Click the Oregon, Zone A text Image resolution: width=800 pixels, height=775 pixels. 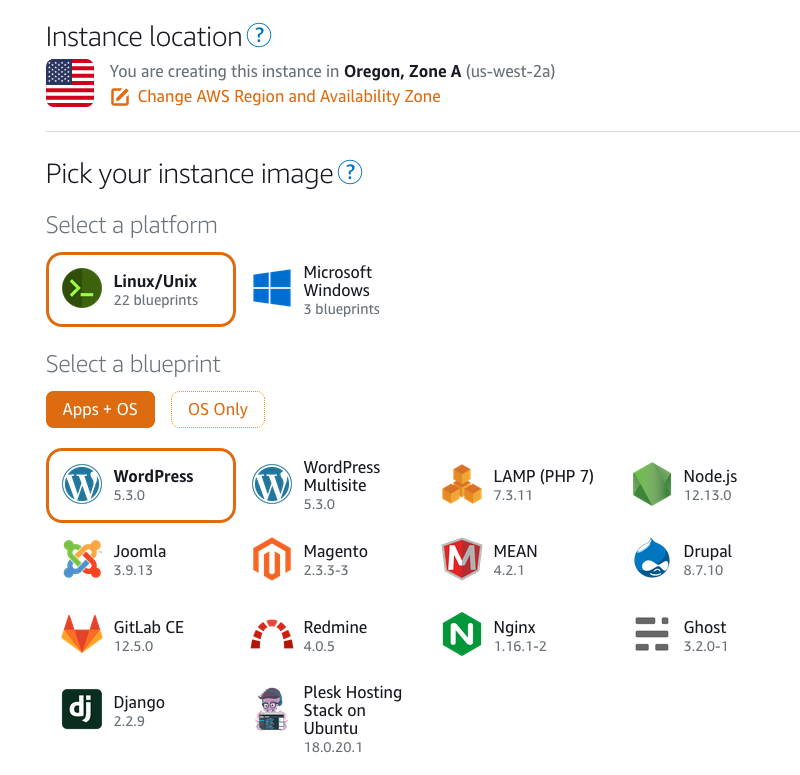coord(403,71)
